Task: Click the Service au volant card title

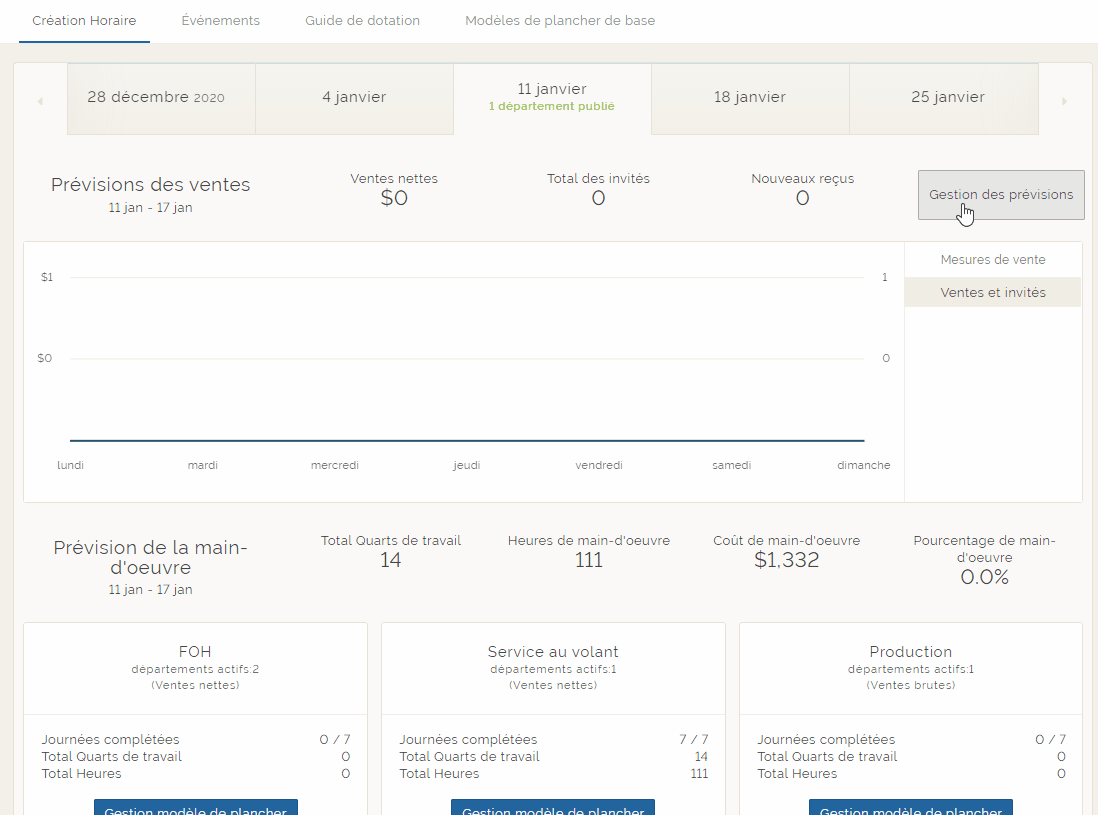Action: tap(553, 652)
